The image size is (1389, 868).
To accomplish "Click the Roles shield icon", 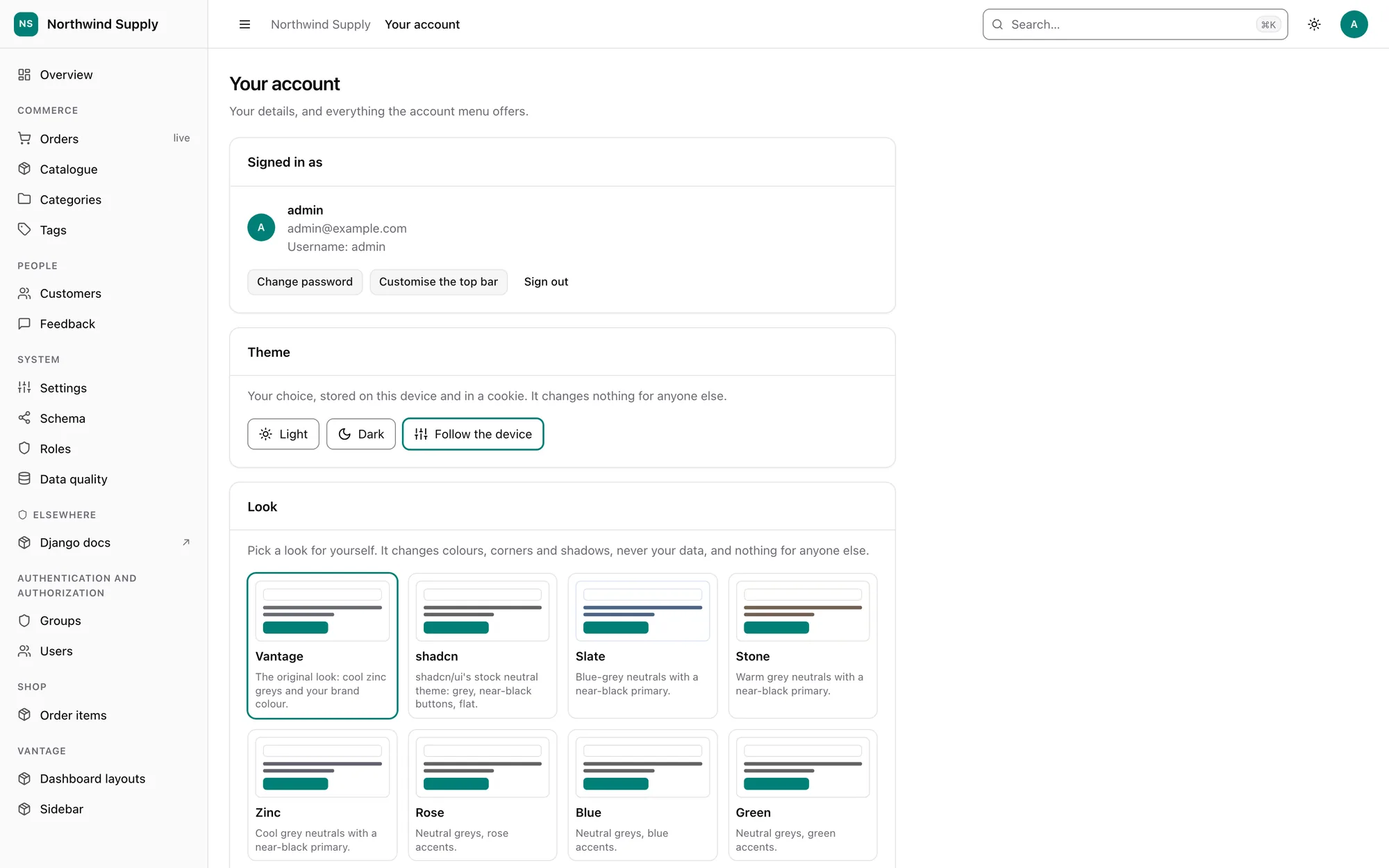I will coord(24,448).
